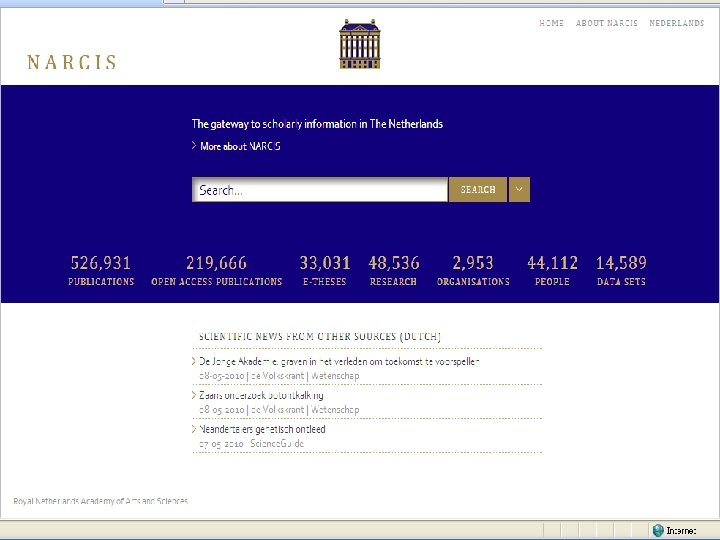The width and height of the screenshot is (720, 540).
Task: Open Royal Netherlands Academy footer link
Action: [x=101, y=501]
